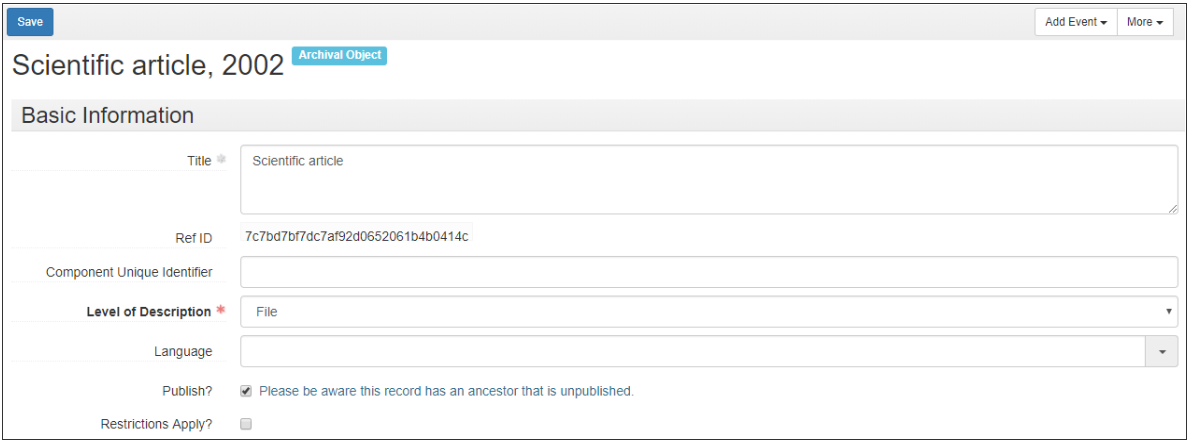This screenshot has height=442, width=1190.
Task: Expand the Language dropdown caret button
Action: [x=1162, y=351]
